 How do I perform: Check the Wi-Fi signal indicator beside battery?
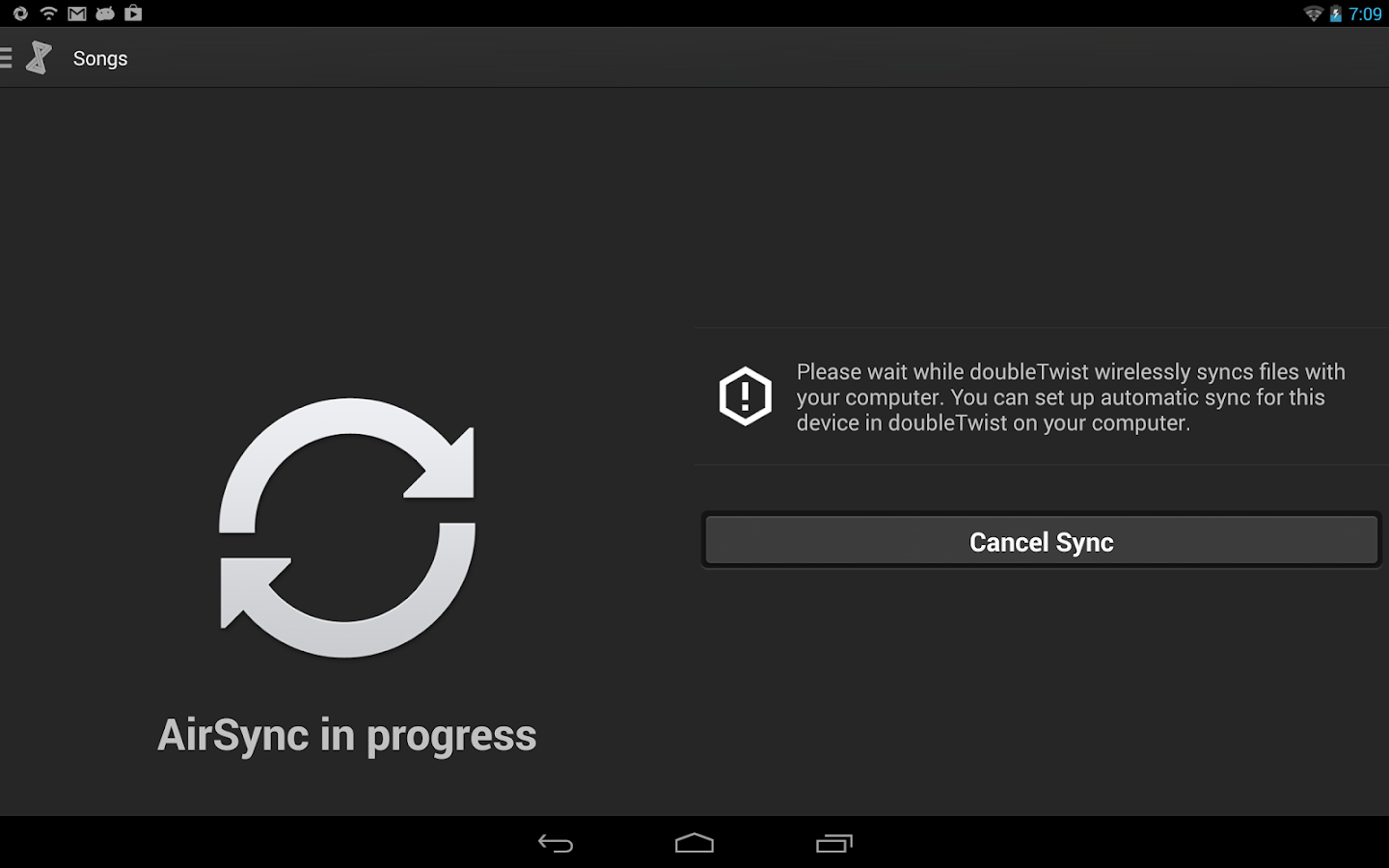pos(1313,14)
